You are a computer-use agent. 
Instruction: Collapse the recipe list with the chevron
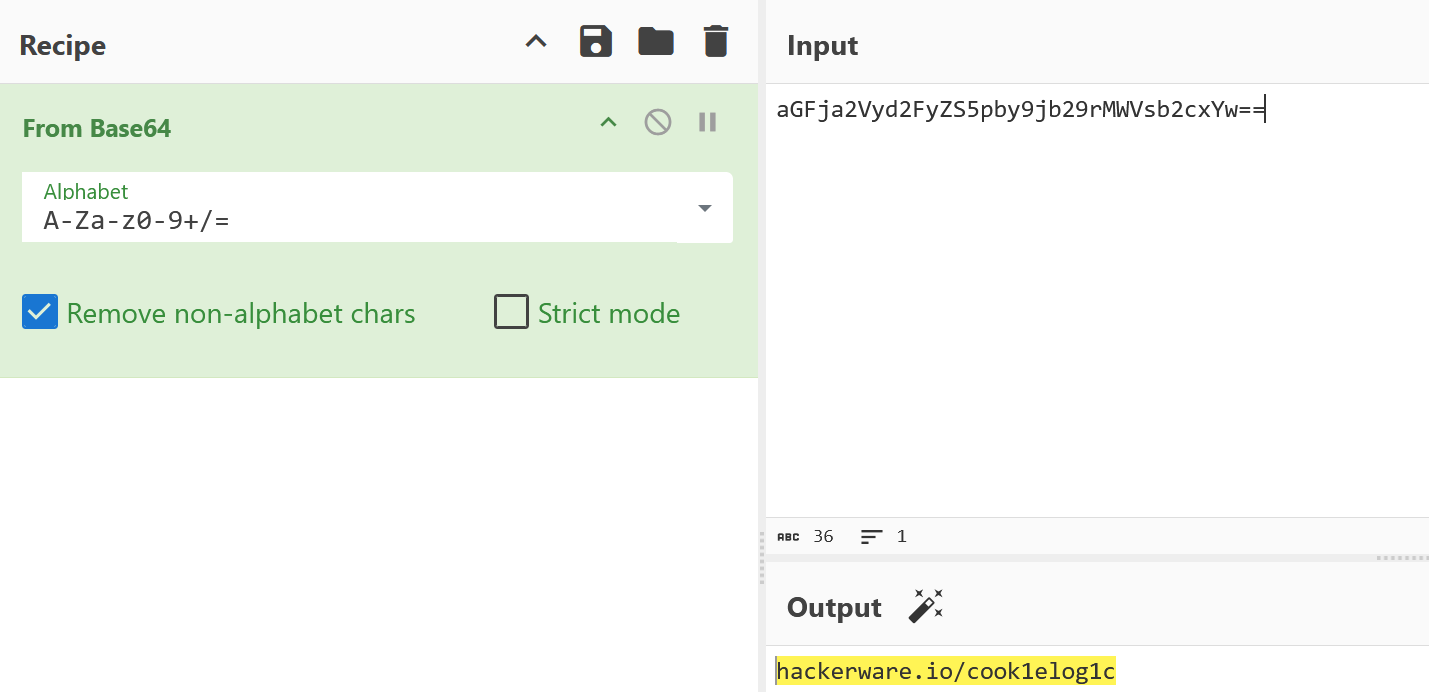coord(537,42)
